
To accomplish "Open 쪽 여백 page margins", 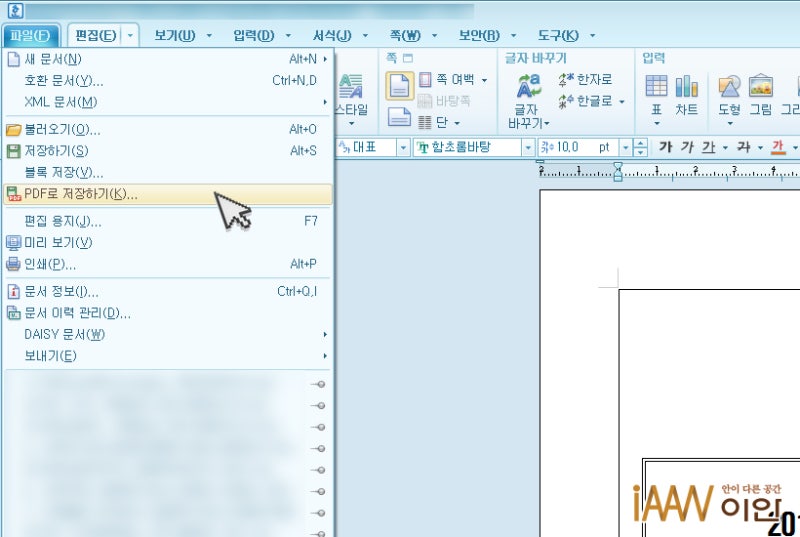I will [447, 80].
